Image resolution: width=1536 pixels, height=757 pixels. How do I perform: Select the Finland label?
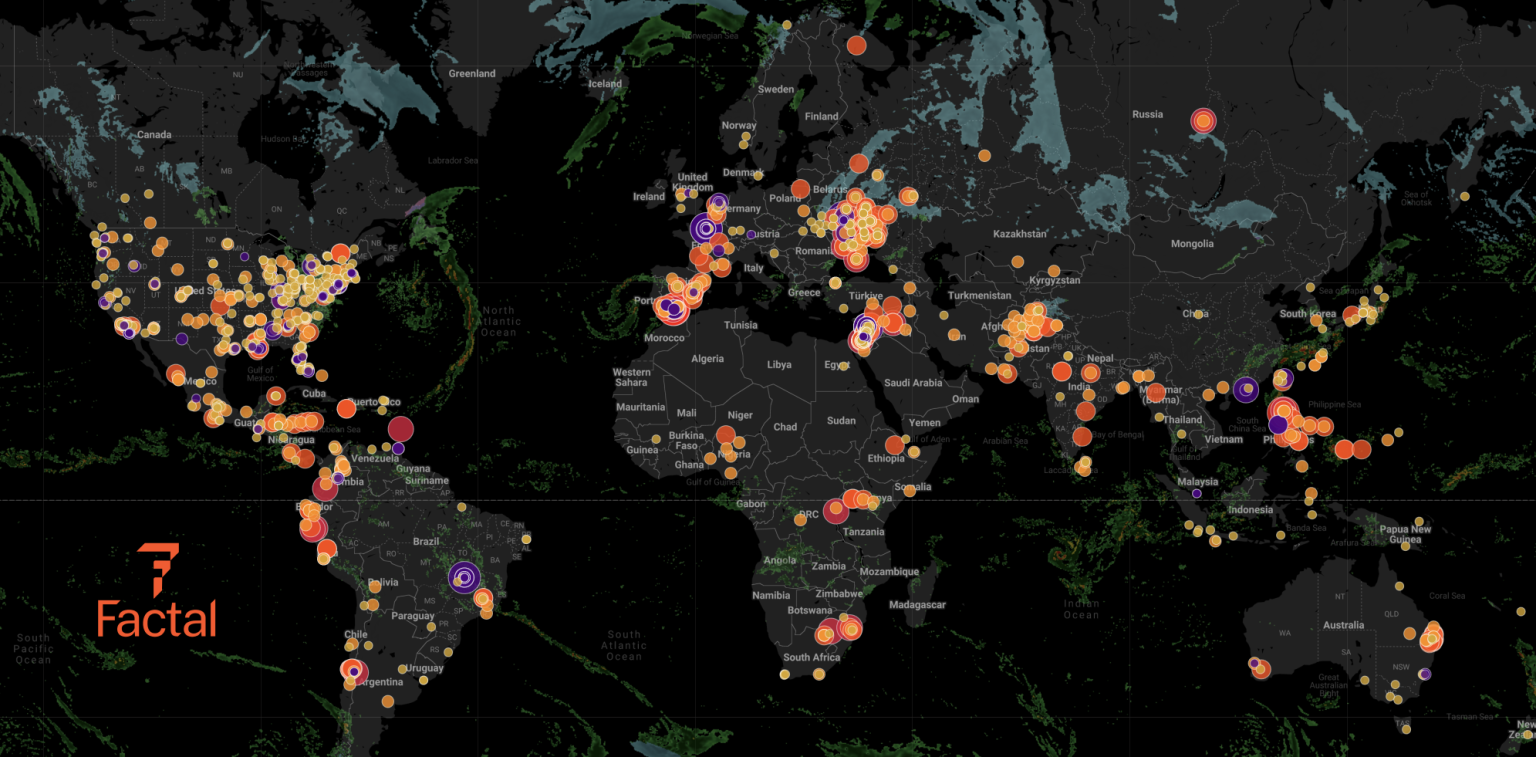coord(822,116)
